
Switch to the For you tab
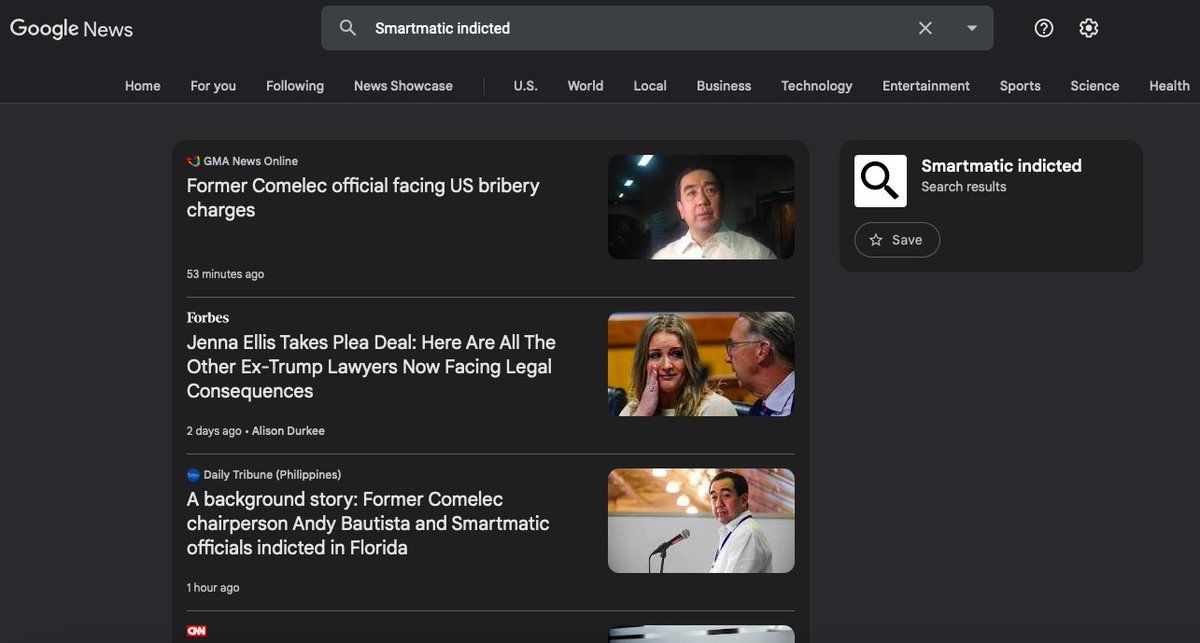[213, 86]
